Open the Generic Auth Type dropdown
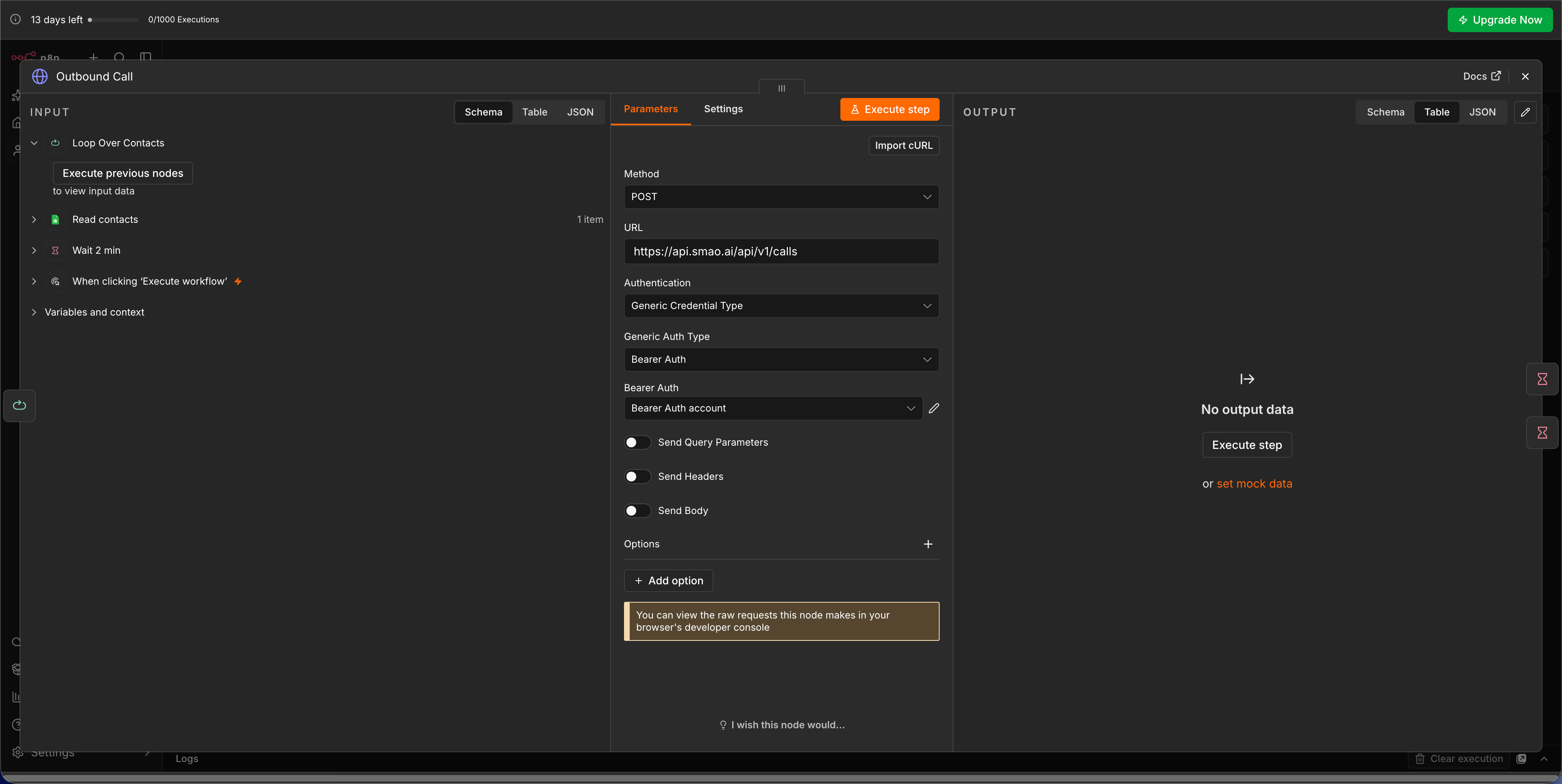This screenshot has height=784, width=1562. click(x=781, y=359)
